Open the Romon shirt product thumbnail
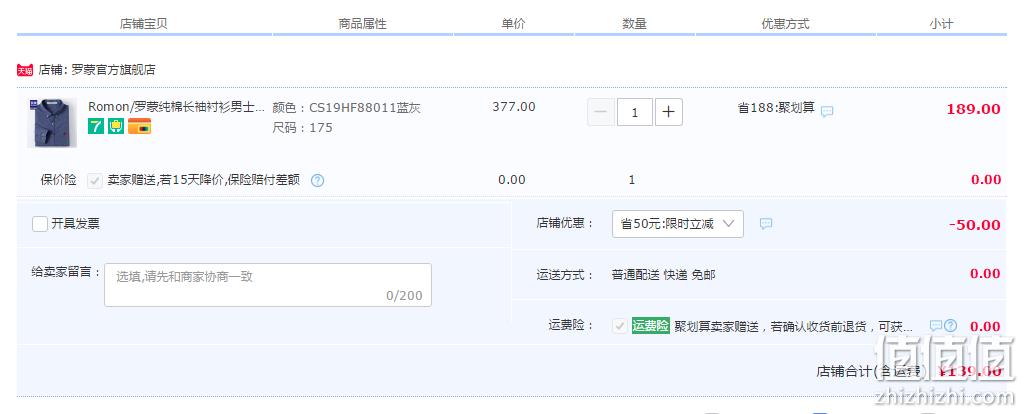The width and height of the screenshot is (1024, 414). pos(52,123)
